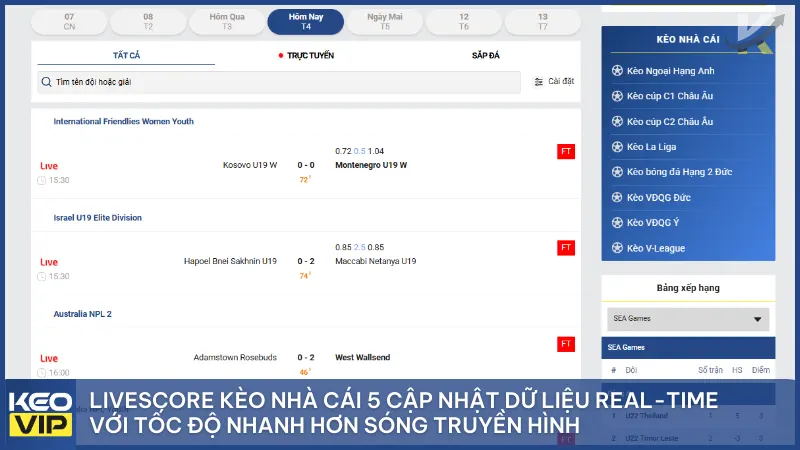Click SEA Games table header bar
This screenshot has height=450, width=800.
point(688,347)
